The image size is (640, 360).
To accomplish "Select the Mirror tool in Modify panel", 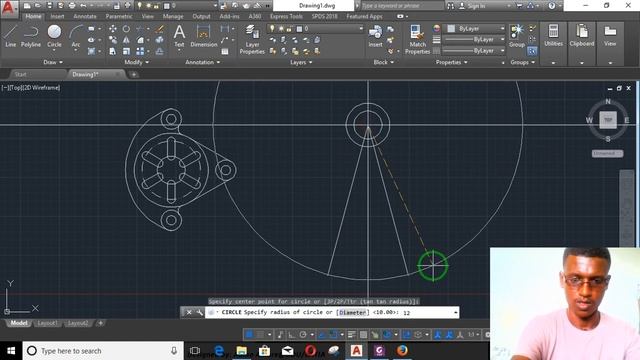I will pyautogui.click(x=126, y=40).
